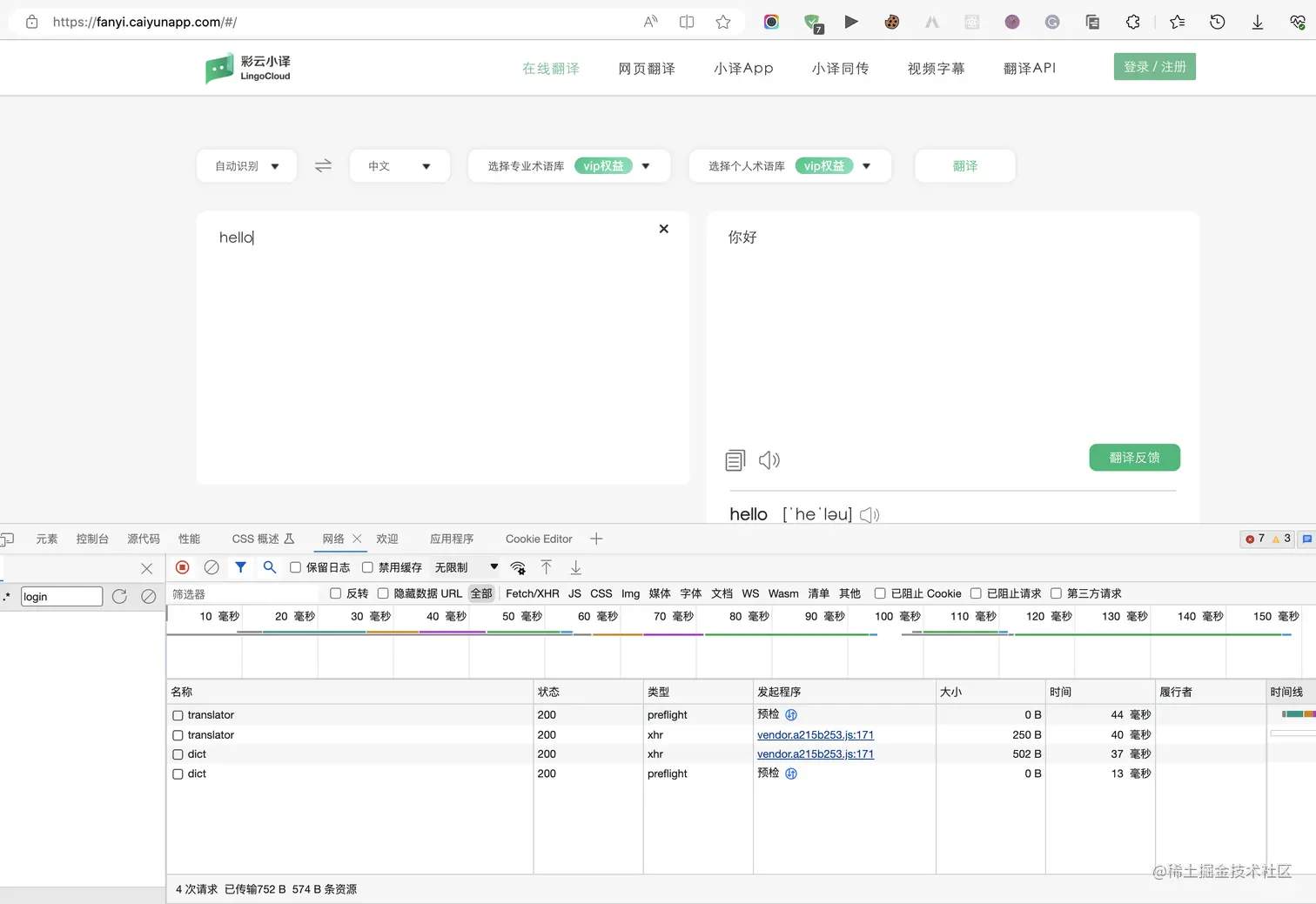Enable the 禁用缓存 checkbox
1316x904 pixels.
tap(368, 567)
